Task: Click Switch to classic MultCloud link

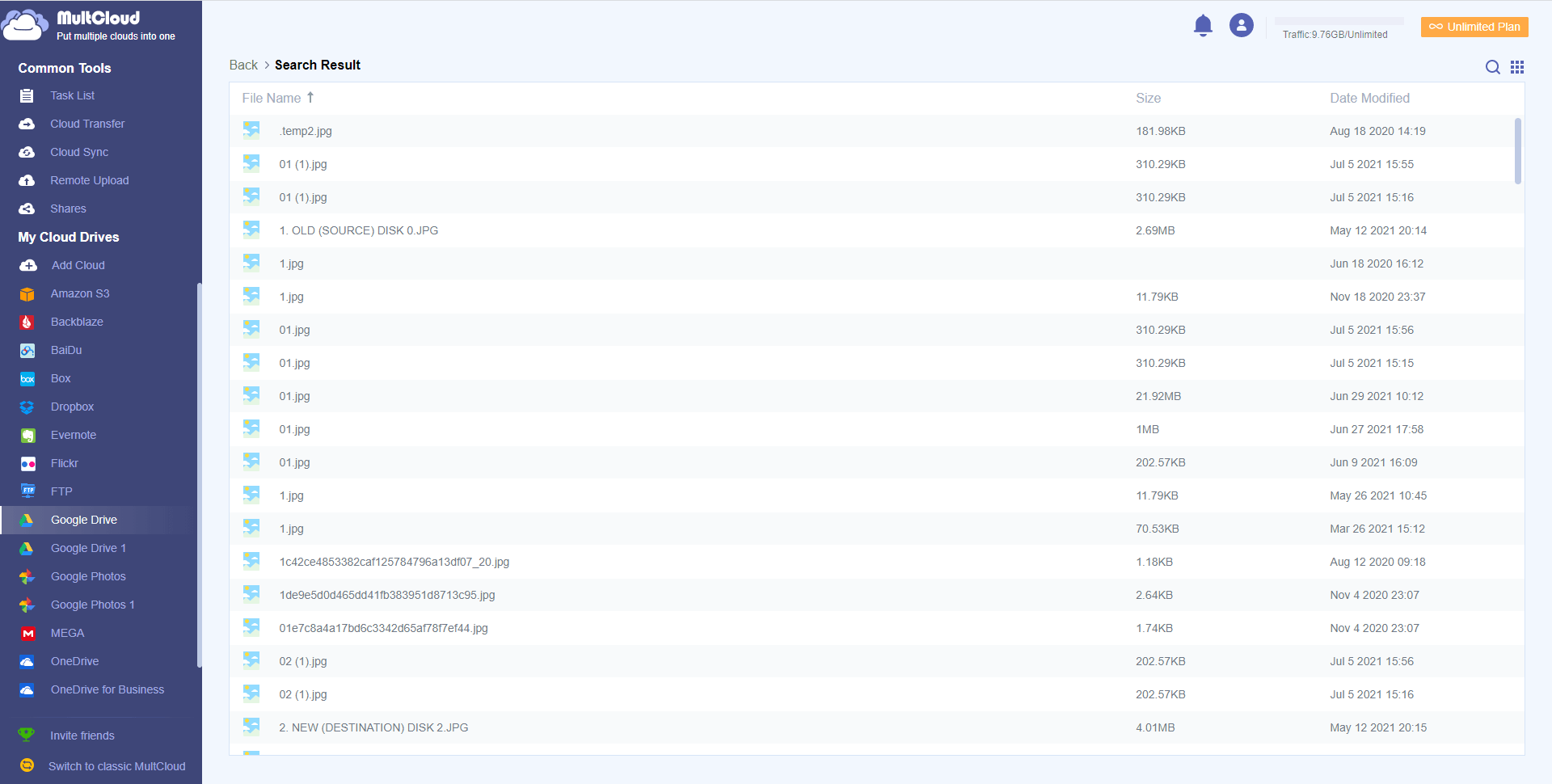Action: 117,766
